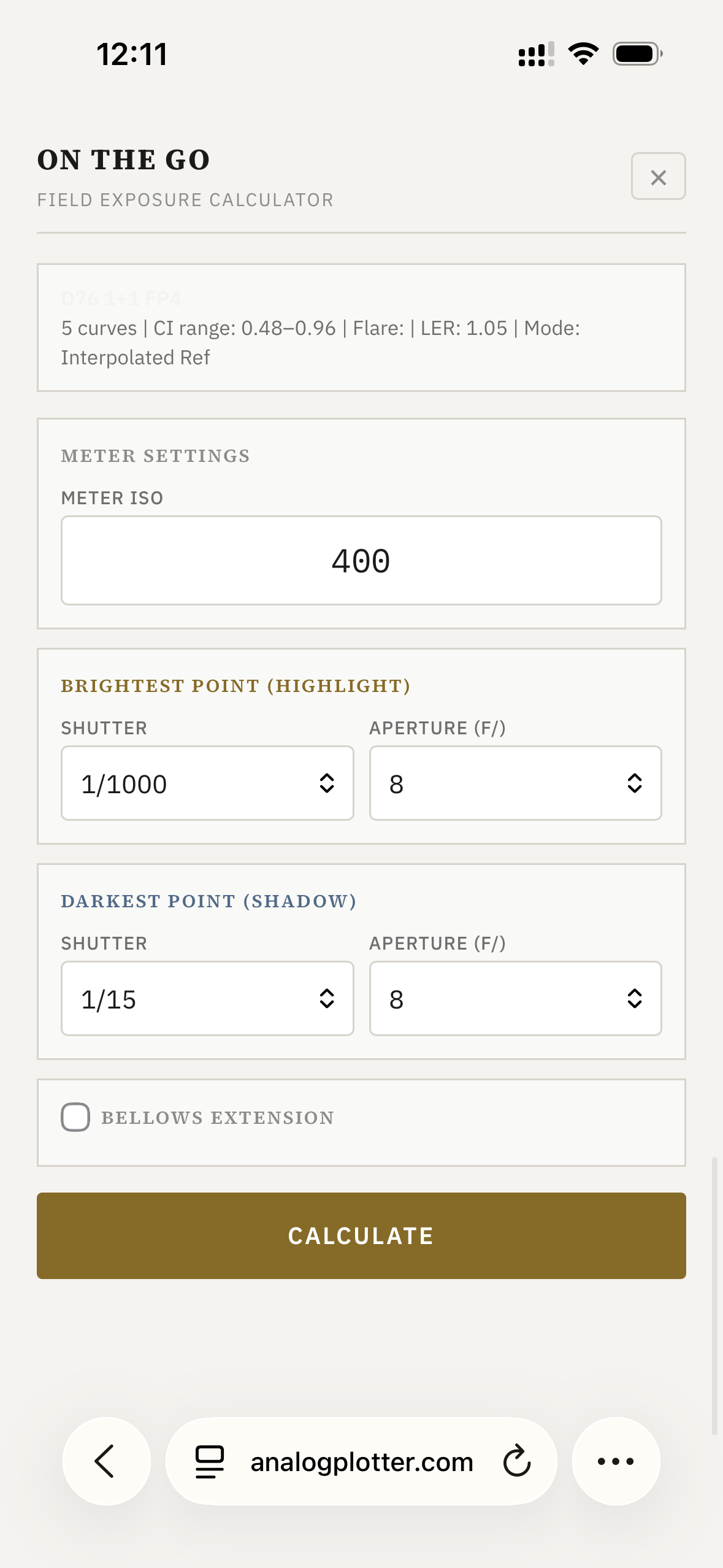
Task: Tap the Bellows Extension label text
Action: (218, 1118)
